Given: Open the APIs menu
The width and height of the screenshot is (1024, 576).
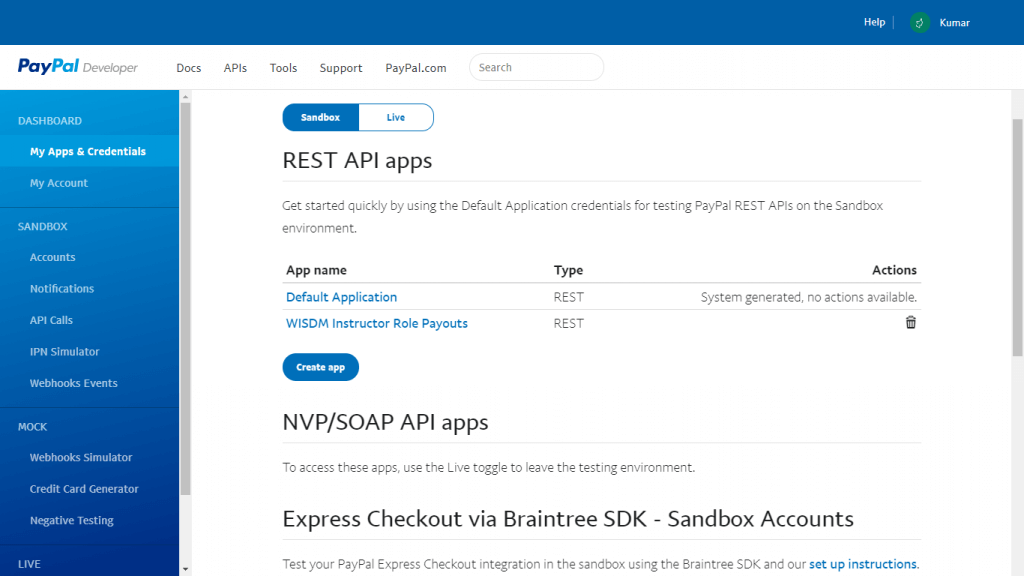Looking at the screenshot, I should (235, 67).
